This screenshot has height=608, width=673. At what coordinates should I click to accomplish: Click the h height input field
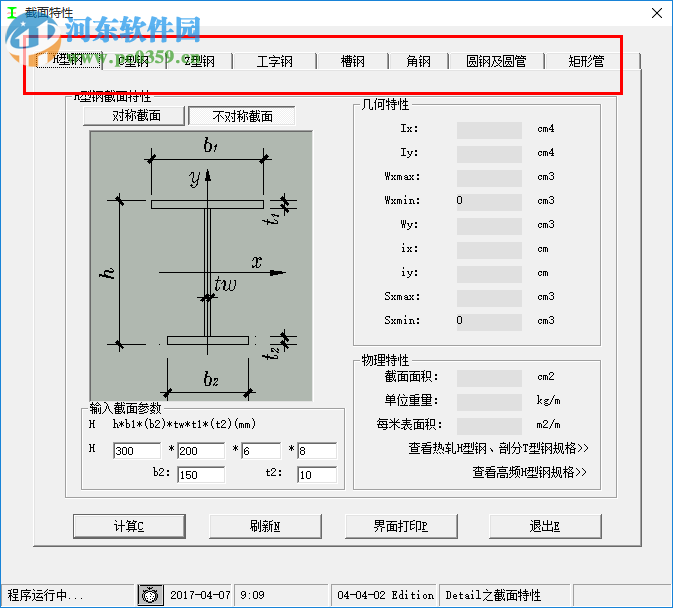coord(137,451)
